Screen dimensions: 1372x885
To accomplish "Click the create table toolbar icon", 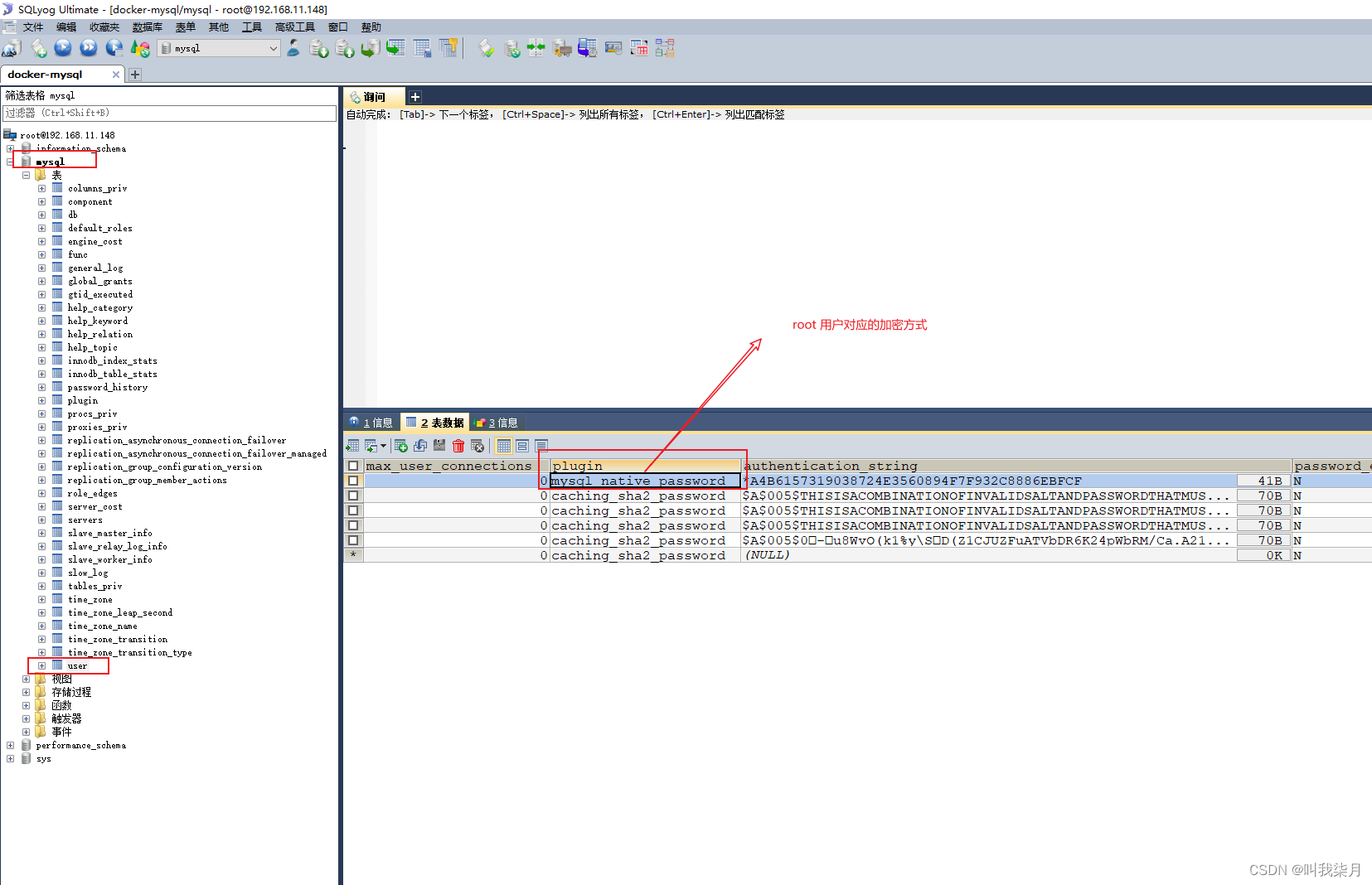I will click(422, 48).
